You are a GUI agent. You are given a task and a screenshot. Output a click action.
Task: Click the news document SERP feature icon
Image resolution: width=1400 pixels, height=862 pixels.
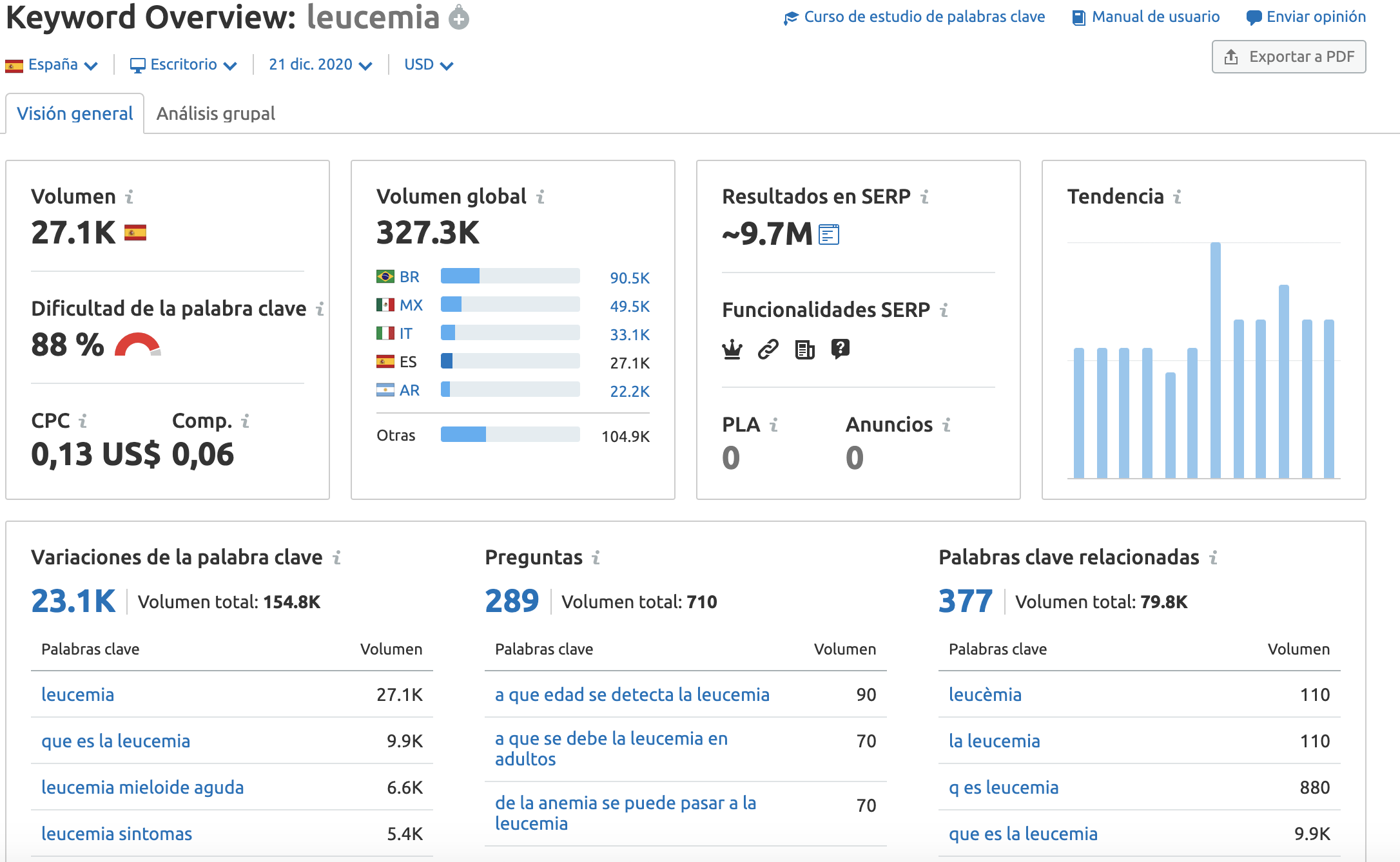click(804, 349)
